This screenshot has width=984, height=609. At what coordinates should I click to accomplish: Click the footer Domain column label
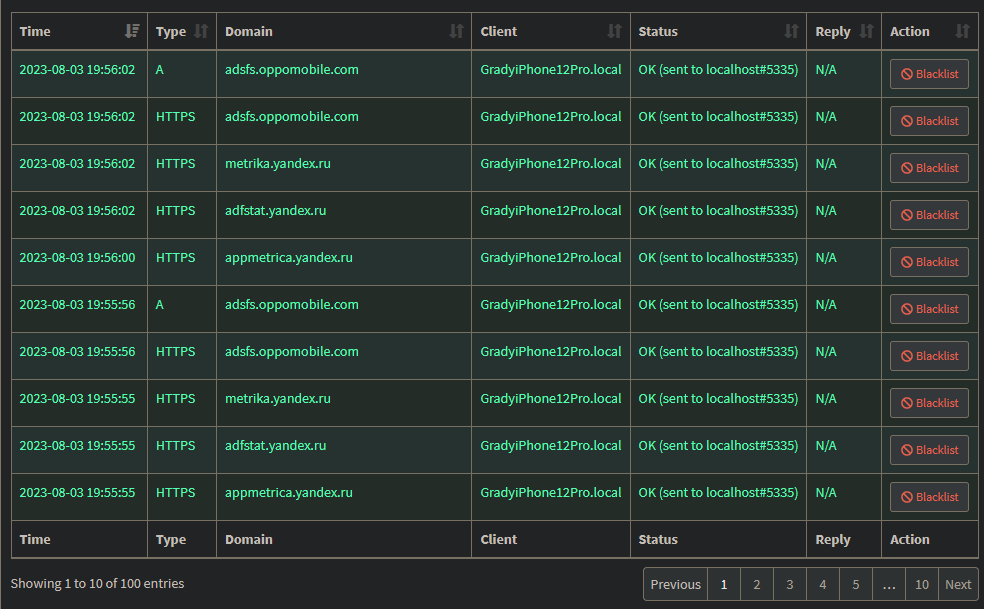click(249, 539)
